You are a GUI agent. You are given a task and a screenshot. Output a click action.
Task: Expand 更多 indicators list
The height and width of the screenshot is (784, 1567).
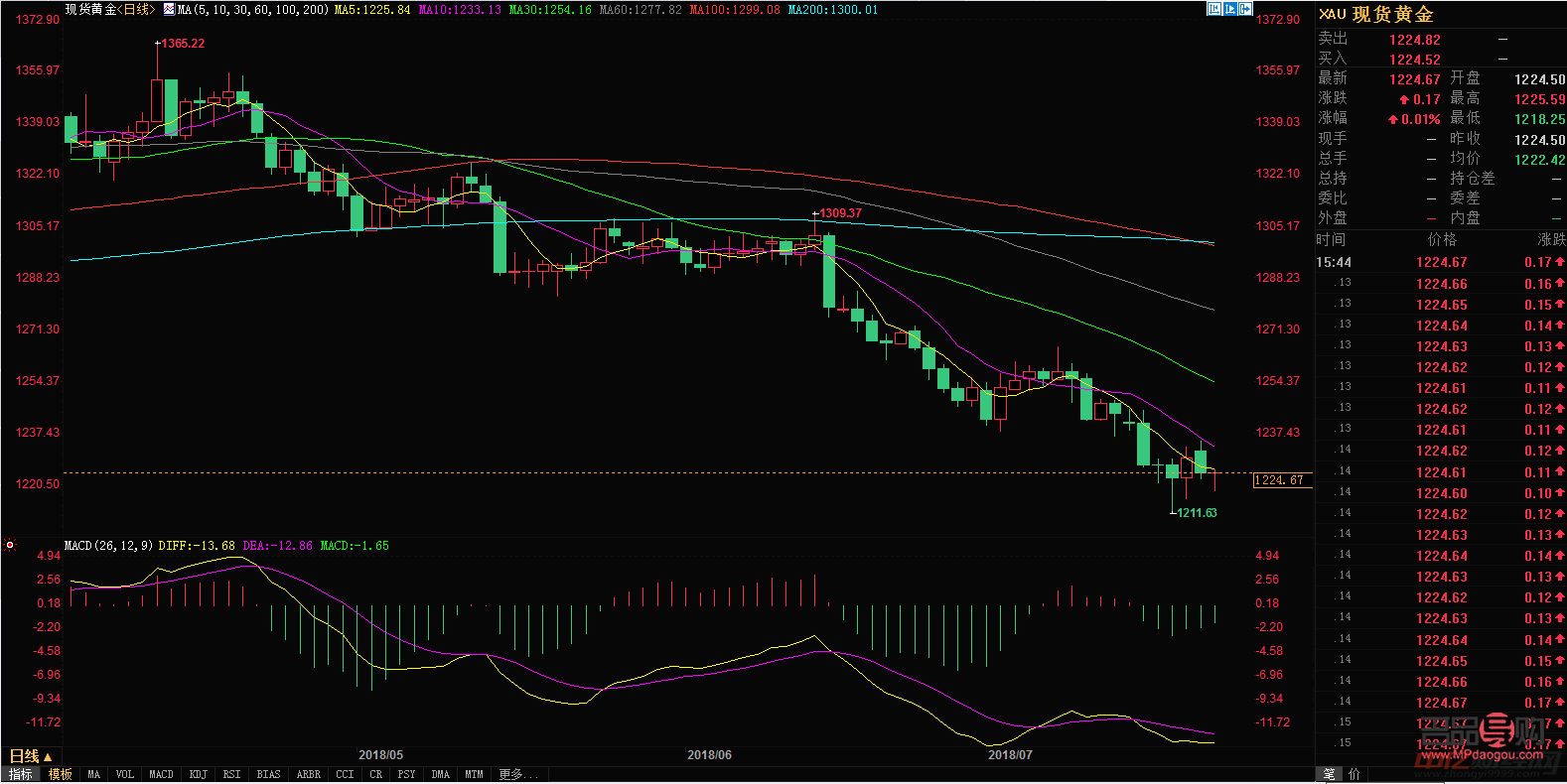click(516, 774)
